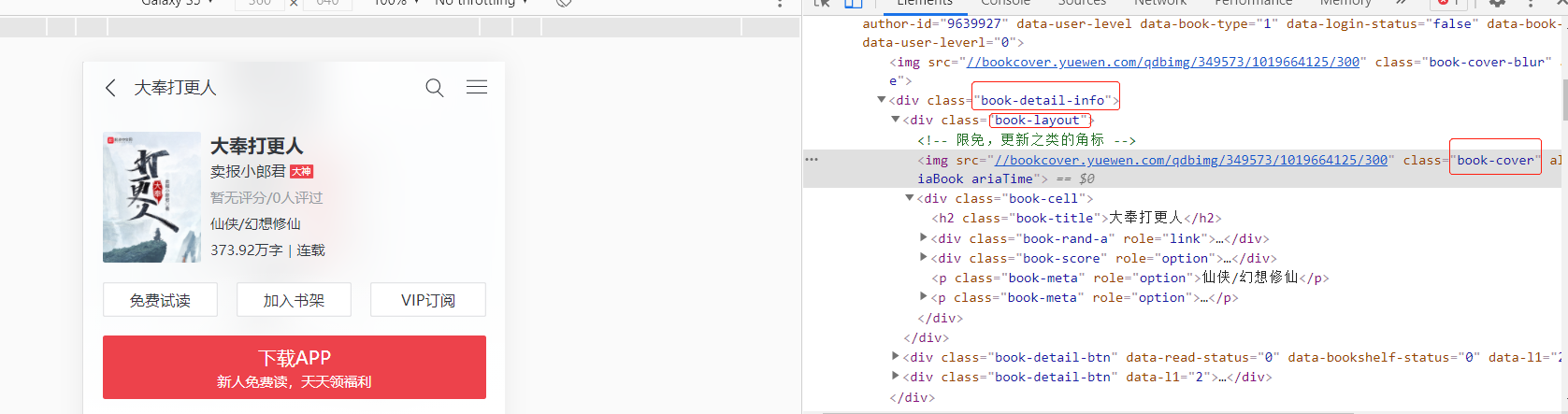The width and height of the screenshot is (1568, 414).
Task: Open the No throttling dropdown
Action: point(481,4)
